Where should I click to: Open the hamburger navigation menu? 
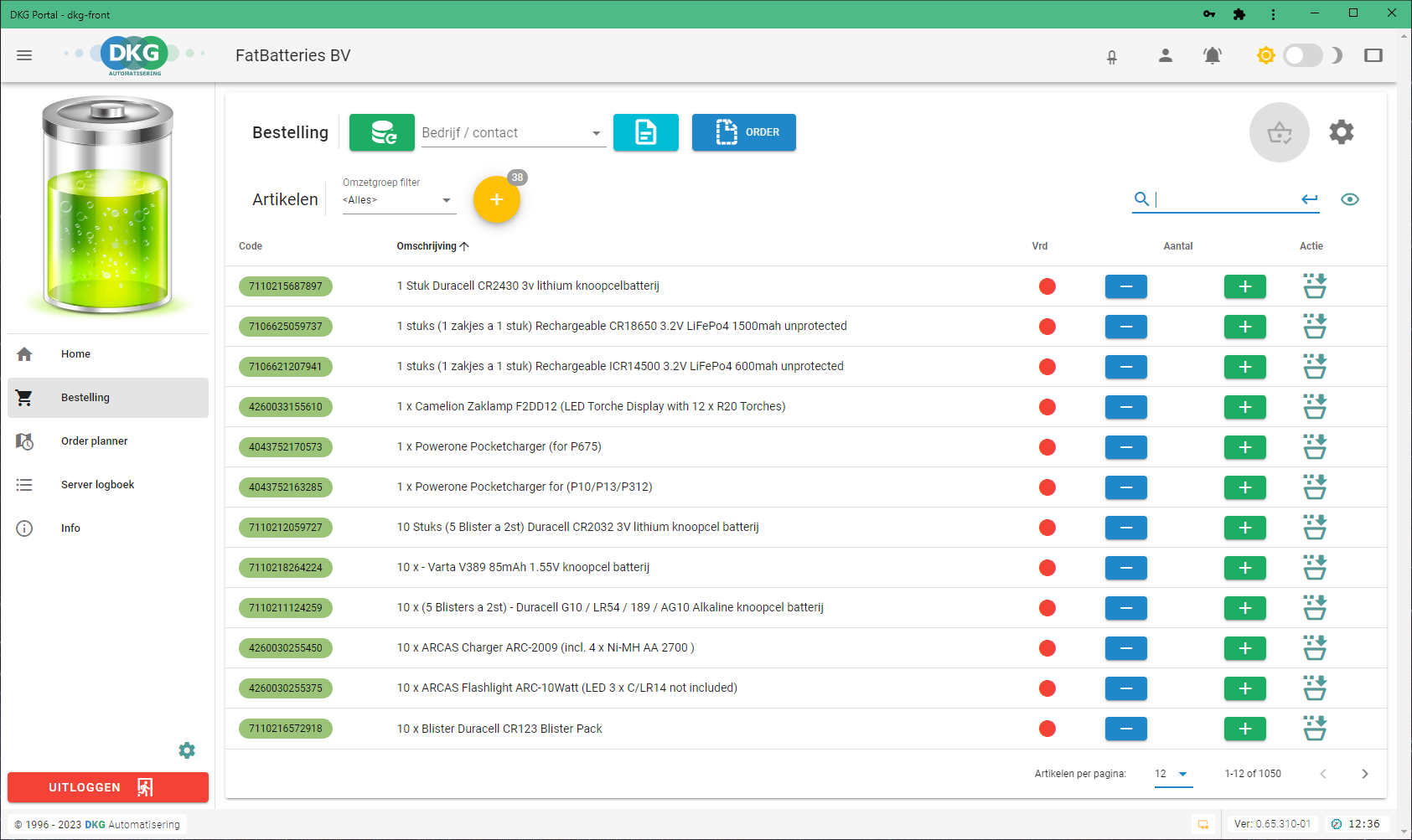(24, 55)
